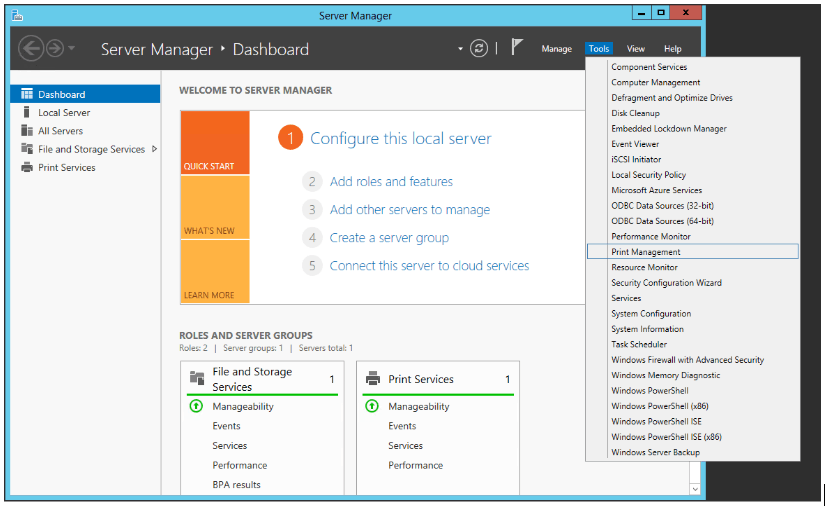Click the refresh icon in header
The image size is (825, 506).
(480, 48)
